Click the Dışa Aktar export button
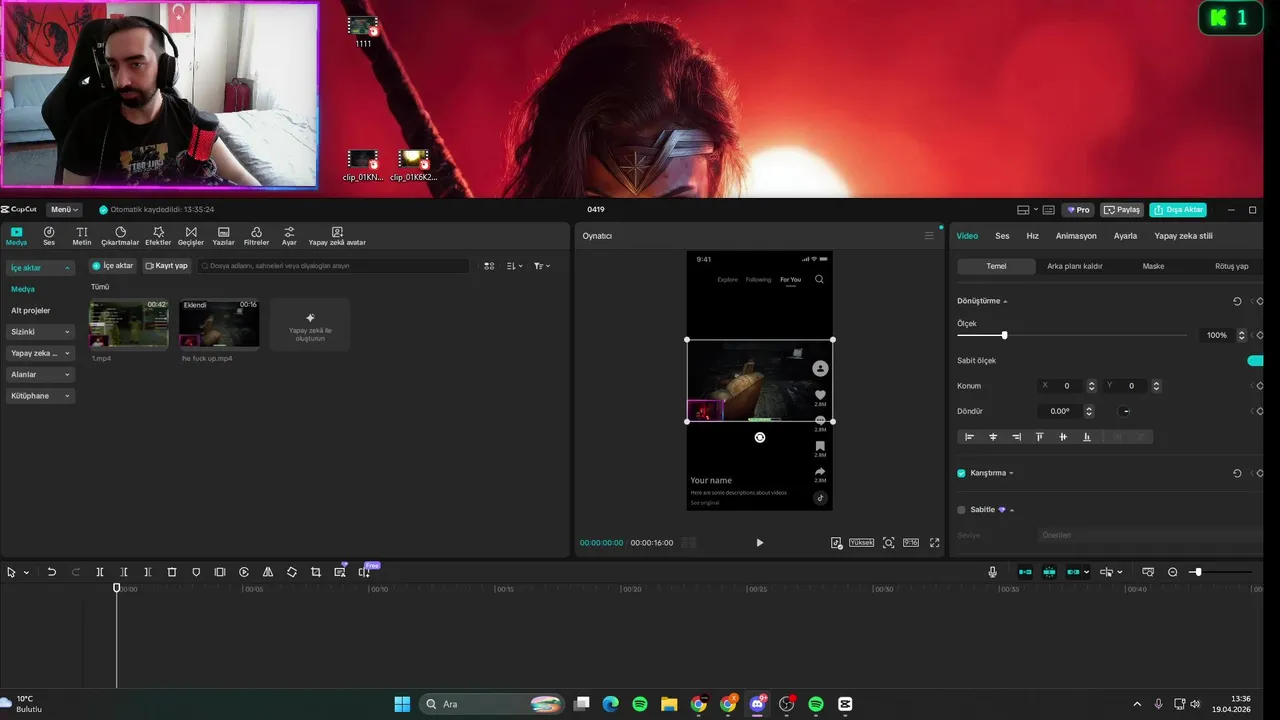 1178,210
